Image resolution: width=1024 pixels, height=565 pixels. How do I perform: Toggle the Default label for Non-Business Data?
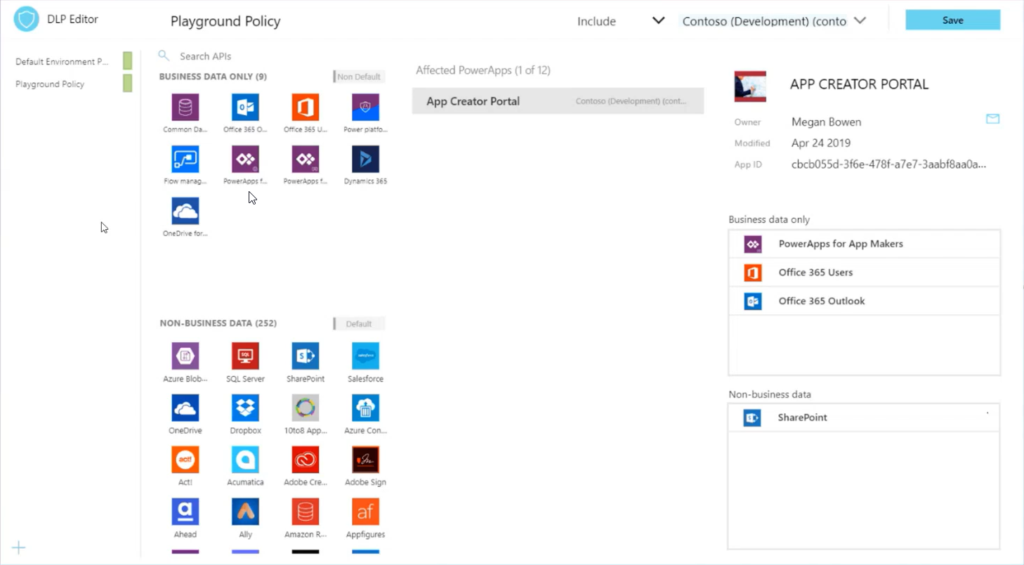click(358, 323)
